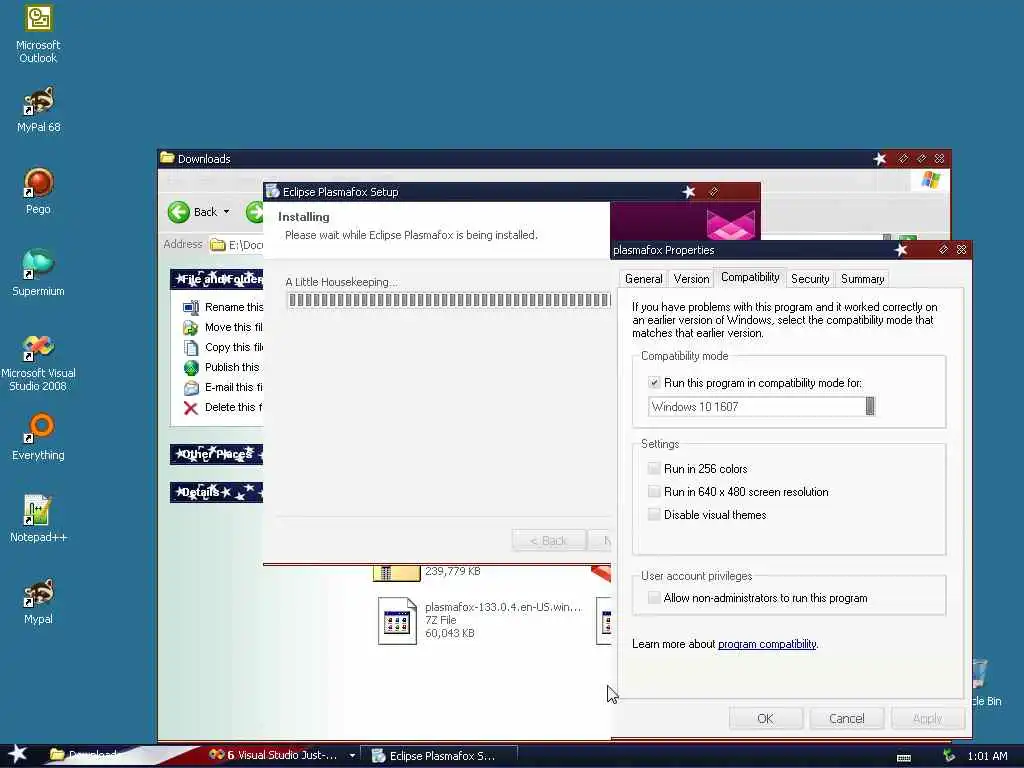The width and height of the screenshot is (1024, 768).
Task: Click the 239,779 KB file size text
Action: (x=453, y=571)
